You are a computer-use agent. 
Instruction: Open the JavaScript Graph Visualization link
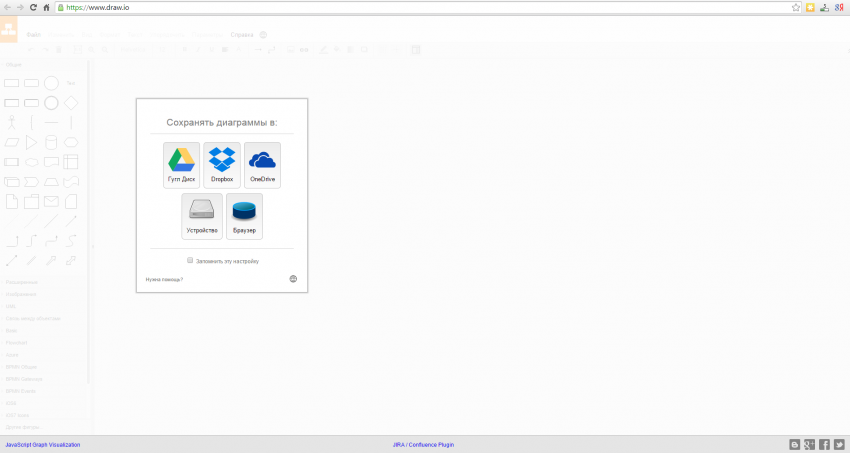42,444
